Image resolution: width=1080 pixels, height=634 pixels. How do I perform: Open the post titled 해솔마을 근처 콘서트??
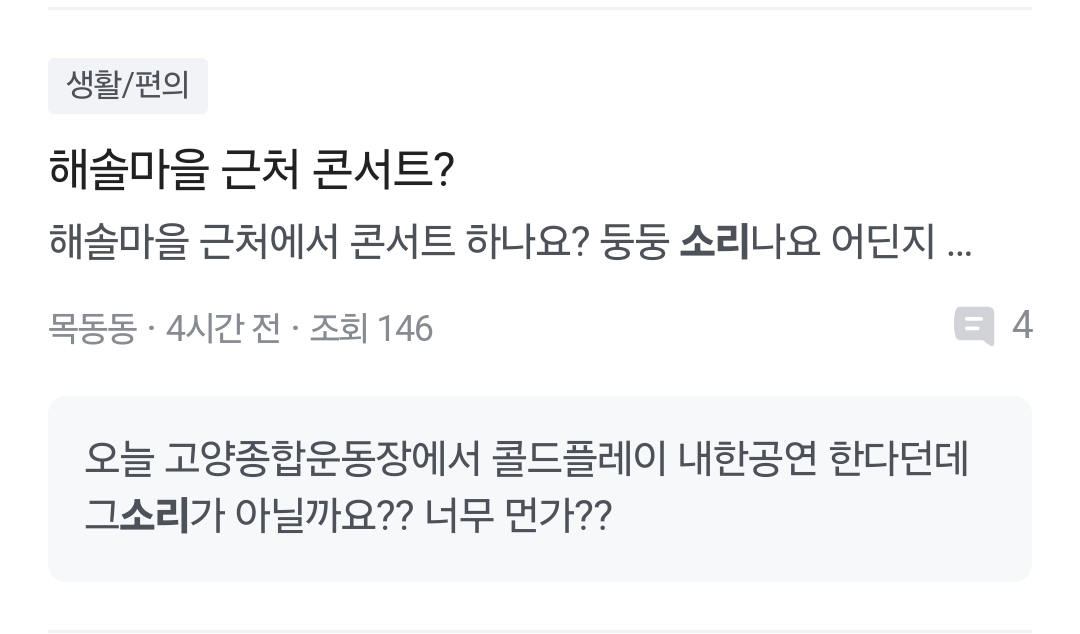251,171
